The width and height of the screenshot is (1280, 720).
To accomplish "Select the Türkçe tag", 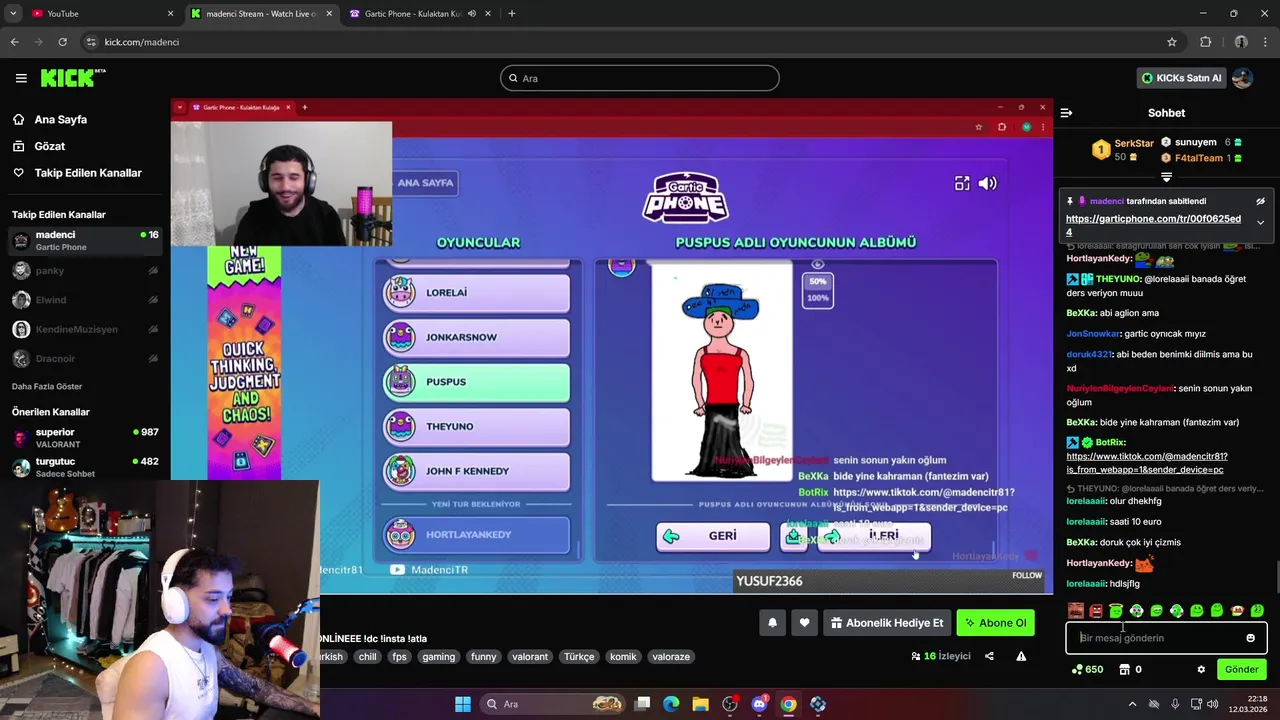I will [x=579, y=657].
